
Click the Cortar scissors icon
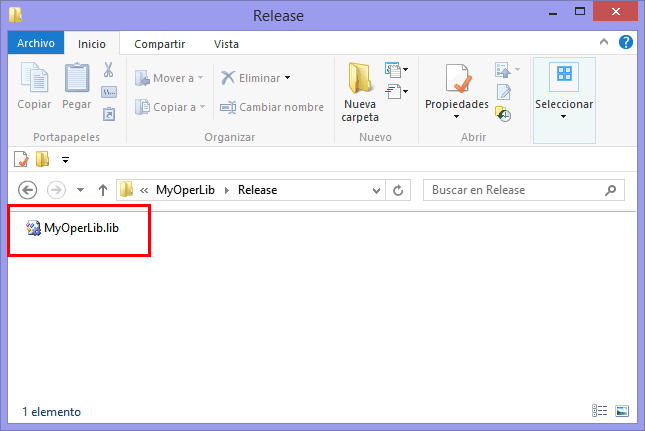(109, 70)
